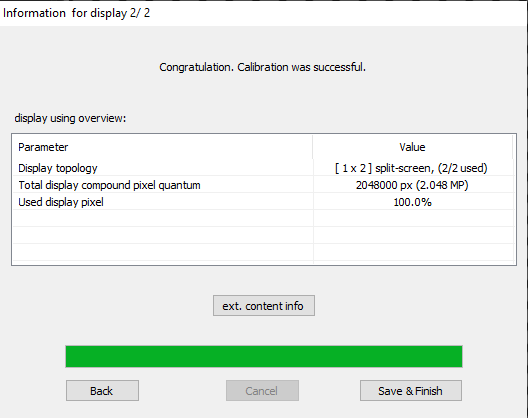Click the split-screen topology value cell
This screenshot has width=528, height=418.
point(414,168)
